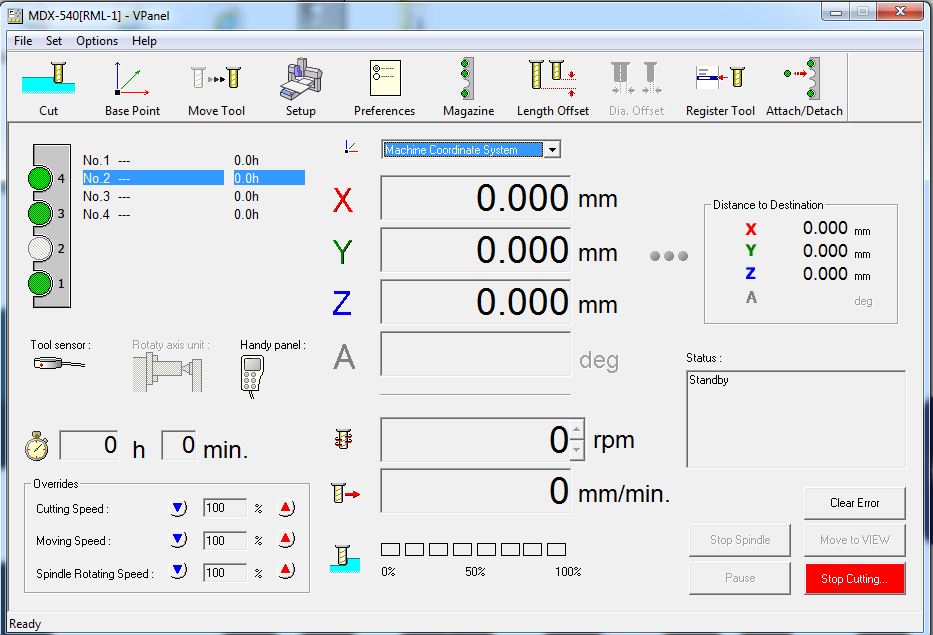
Task: Increase Cutting Speed override with red arrow
Action: [x=286, y=508]
